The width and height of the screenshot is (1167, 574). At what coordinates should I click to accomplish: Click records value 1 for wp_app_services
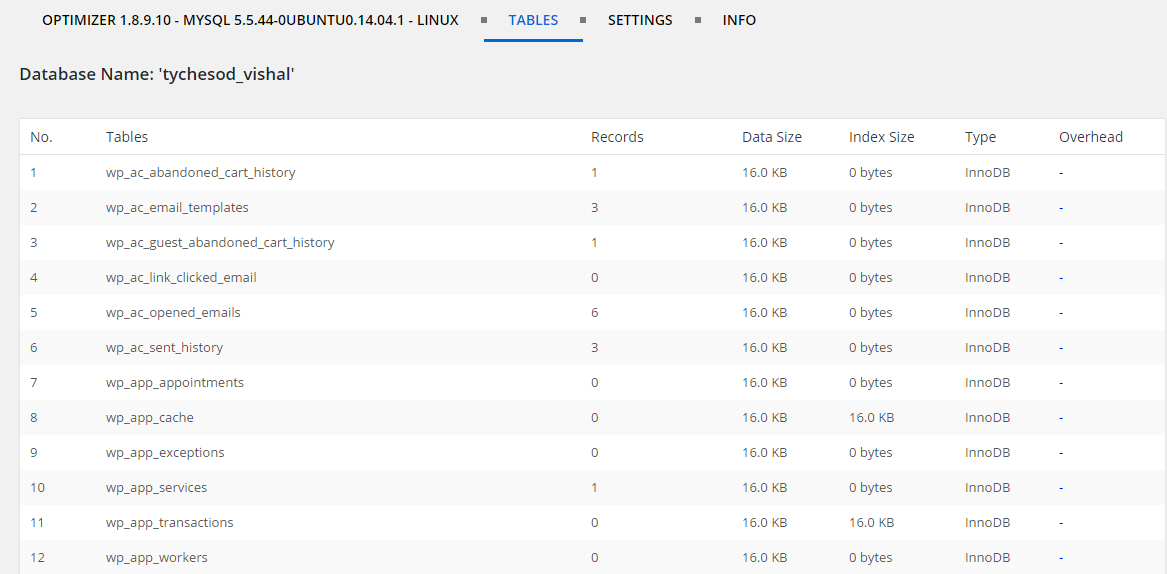594,488
